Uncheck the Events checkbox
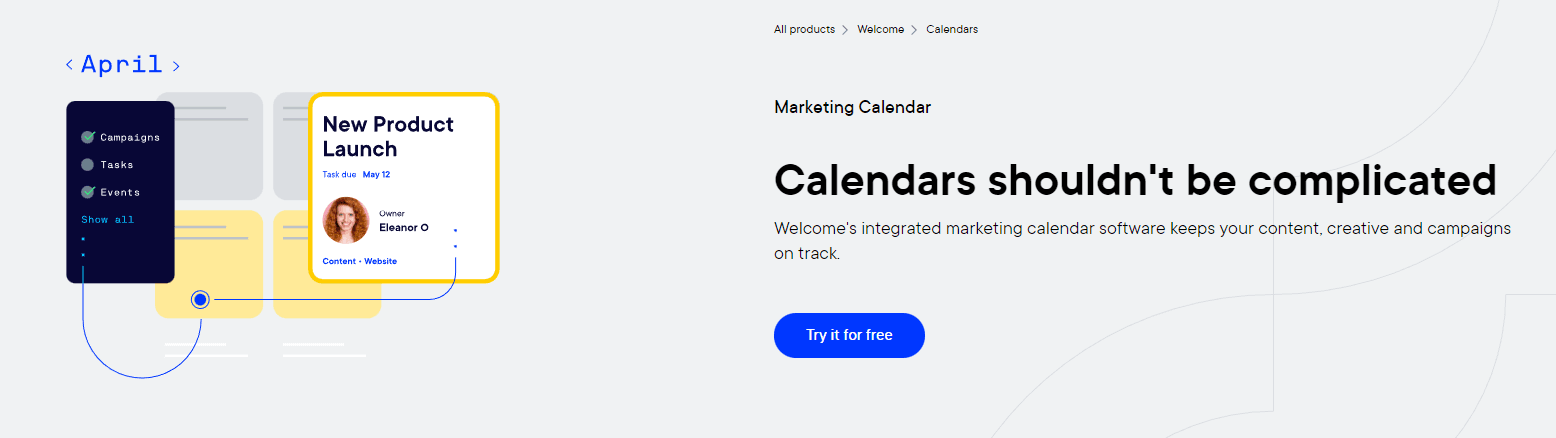 pos(88,192)
